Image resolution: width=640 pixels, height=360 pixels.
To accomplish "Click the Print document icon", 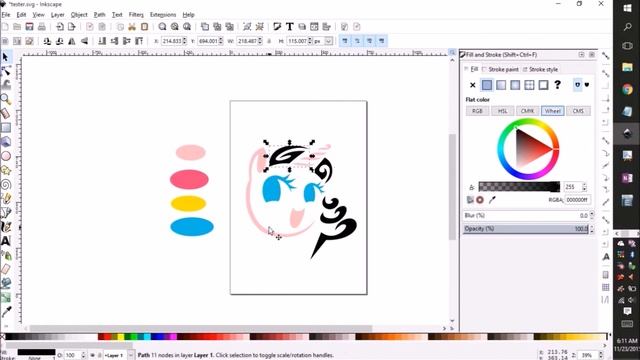I will [42, 27].
